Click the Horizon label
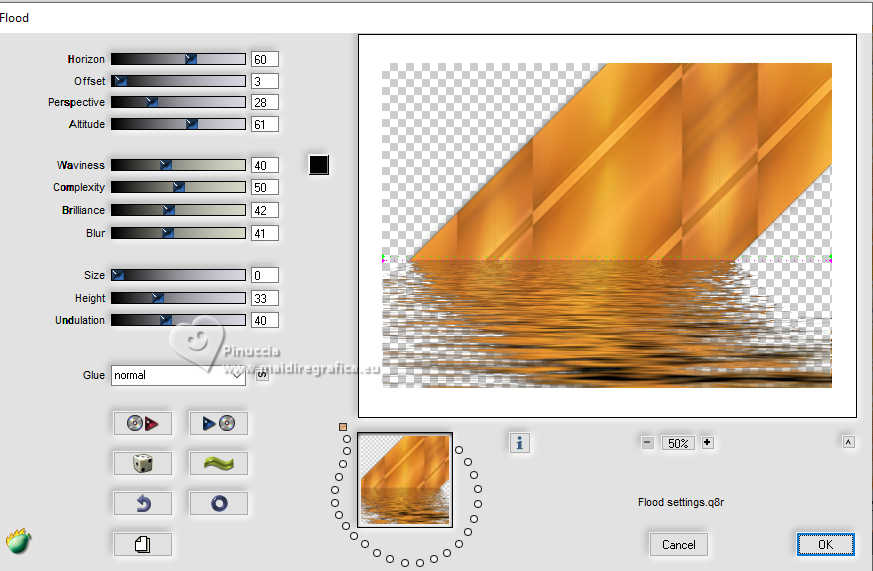This screenshot has height=571, width=873. click(86, 59)
